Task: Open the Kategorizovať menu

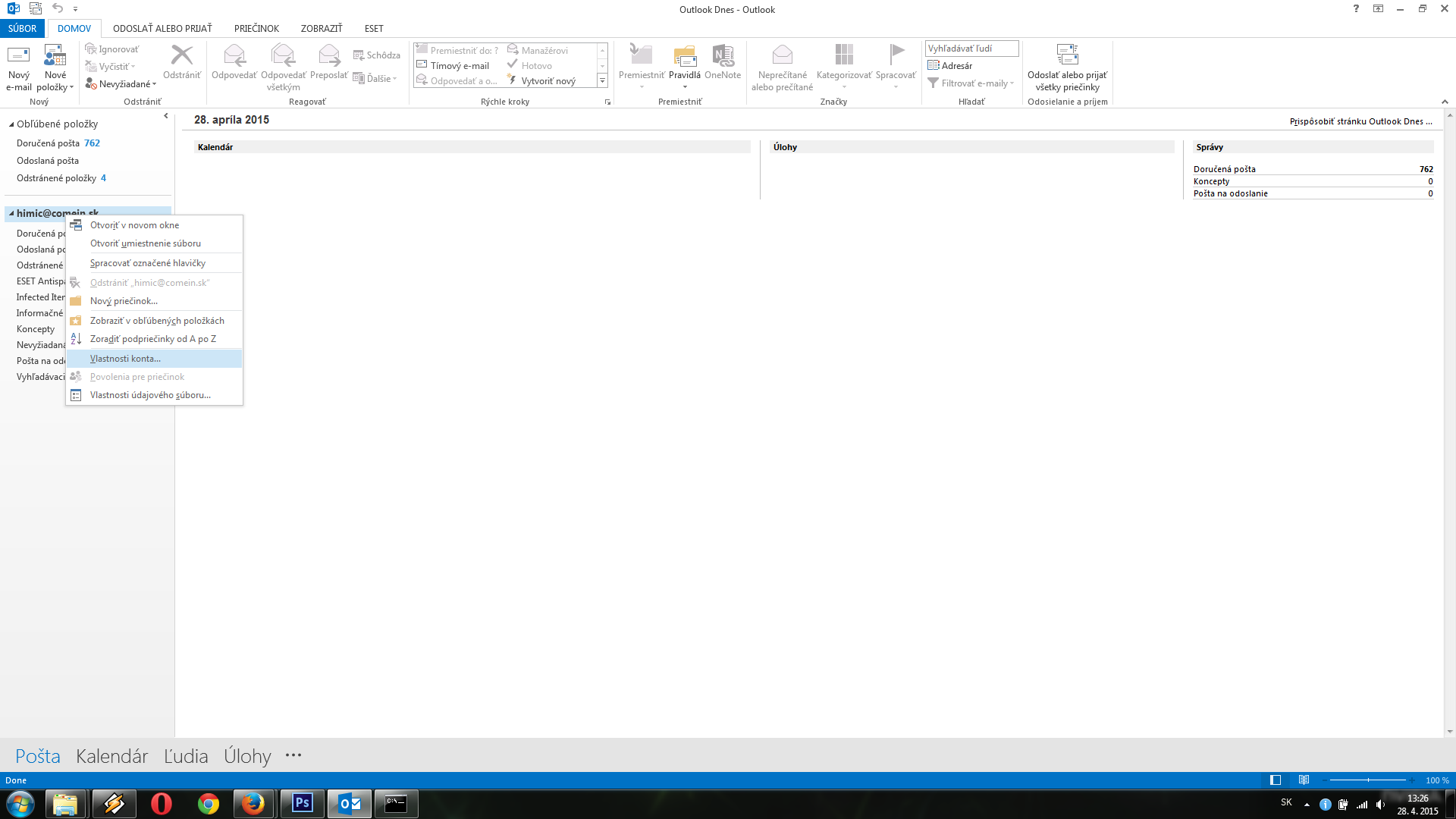Action: pos(844,67)
